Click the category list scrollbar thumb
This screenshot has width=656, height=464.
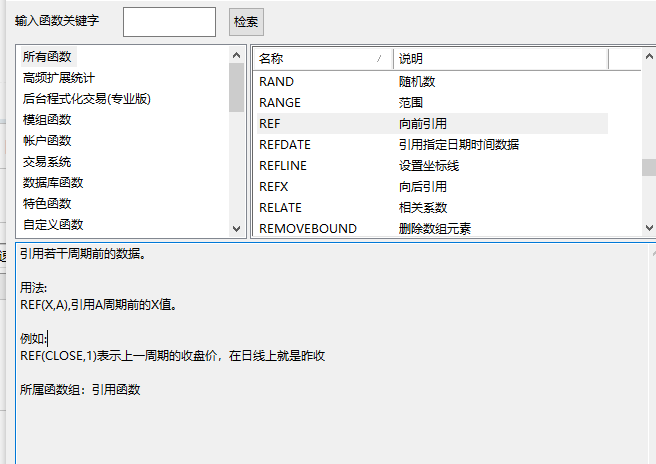236,87
